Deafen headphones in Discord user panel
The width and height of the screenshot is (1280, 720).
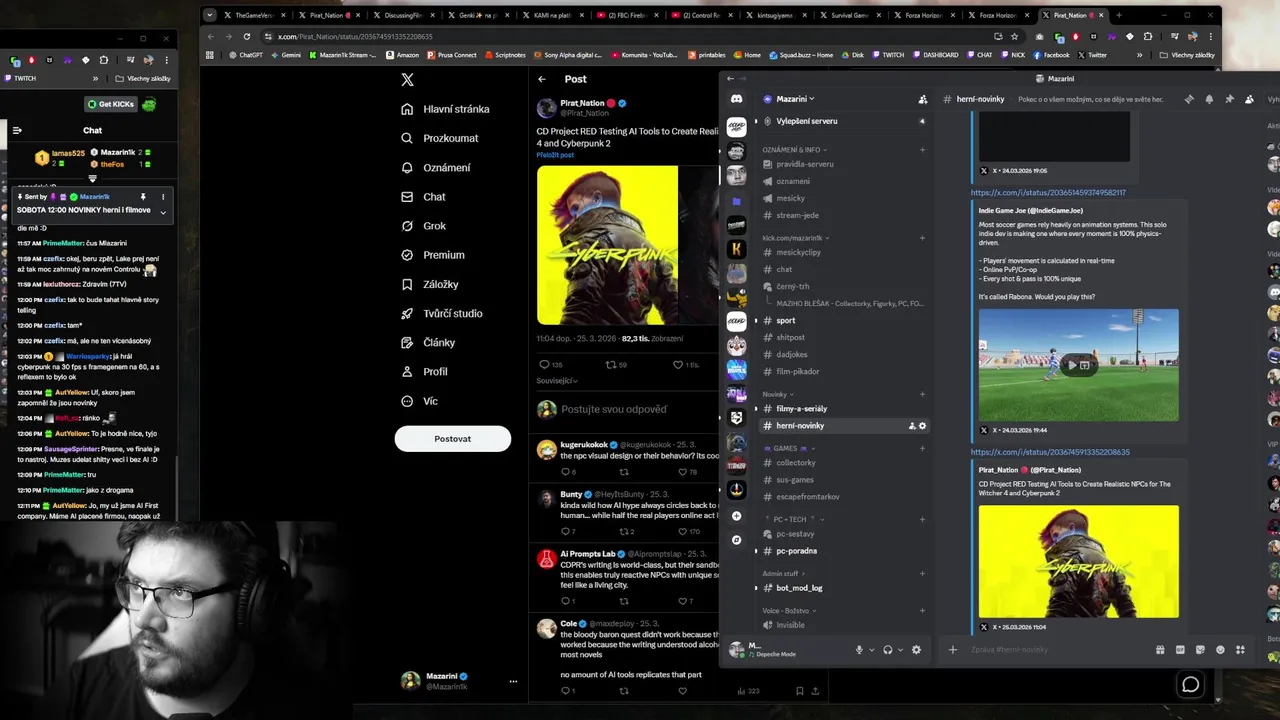click(887, 649)
